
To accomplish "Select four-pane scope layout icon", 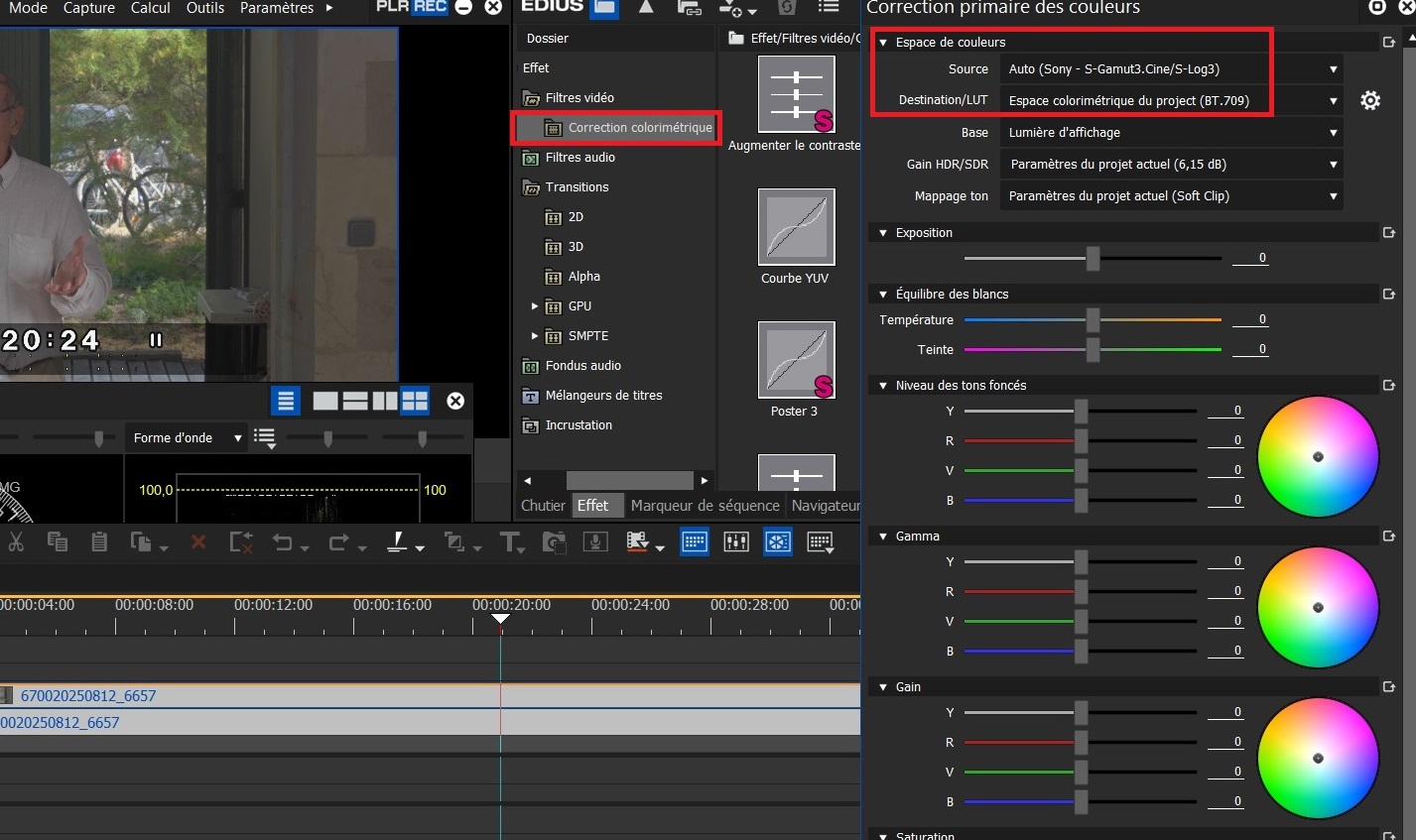I will (x=415, y=401).
